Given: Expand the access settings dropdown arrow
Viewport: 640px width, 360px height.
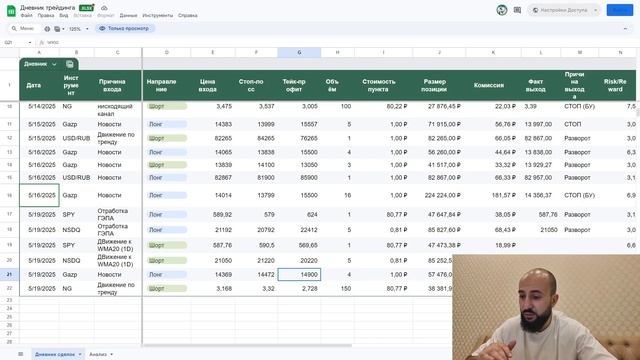Looking at the screenshot, I should (596, 10).
